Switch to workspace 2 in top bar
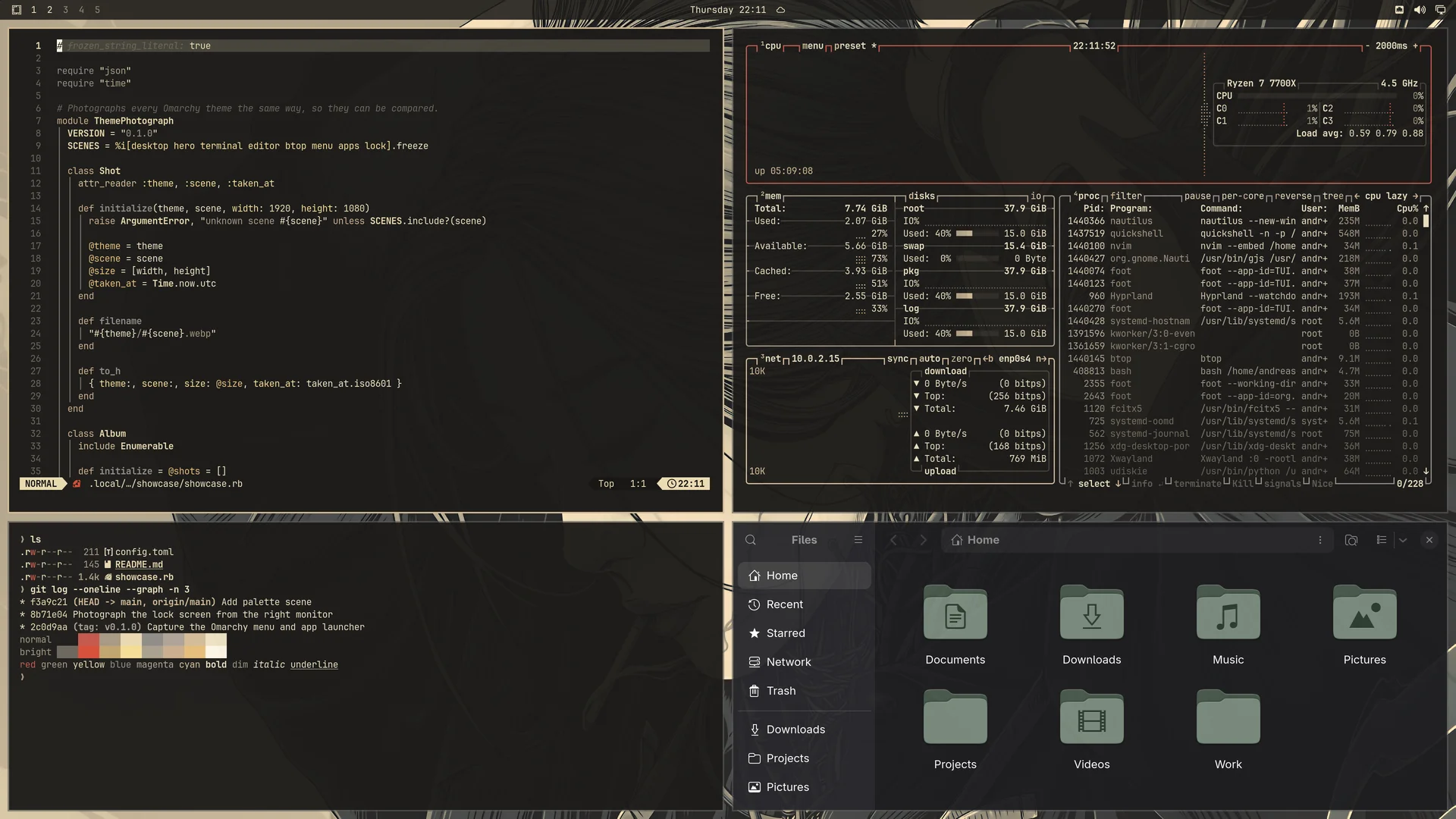Screen dimensions: 1456x819 click(x=49, y=10)
